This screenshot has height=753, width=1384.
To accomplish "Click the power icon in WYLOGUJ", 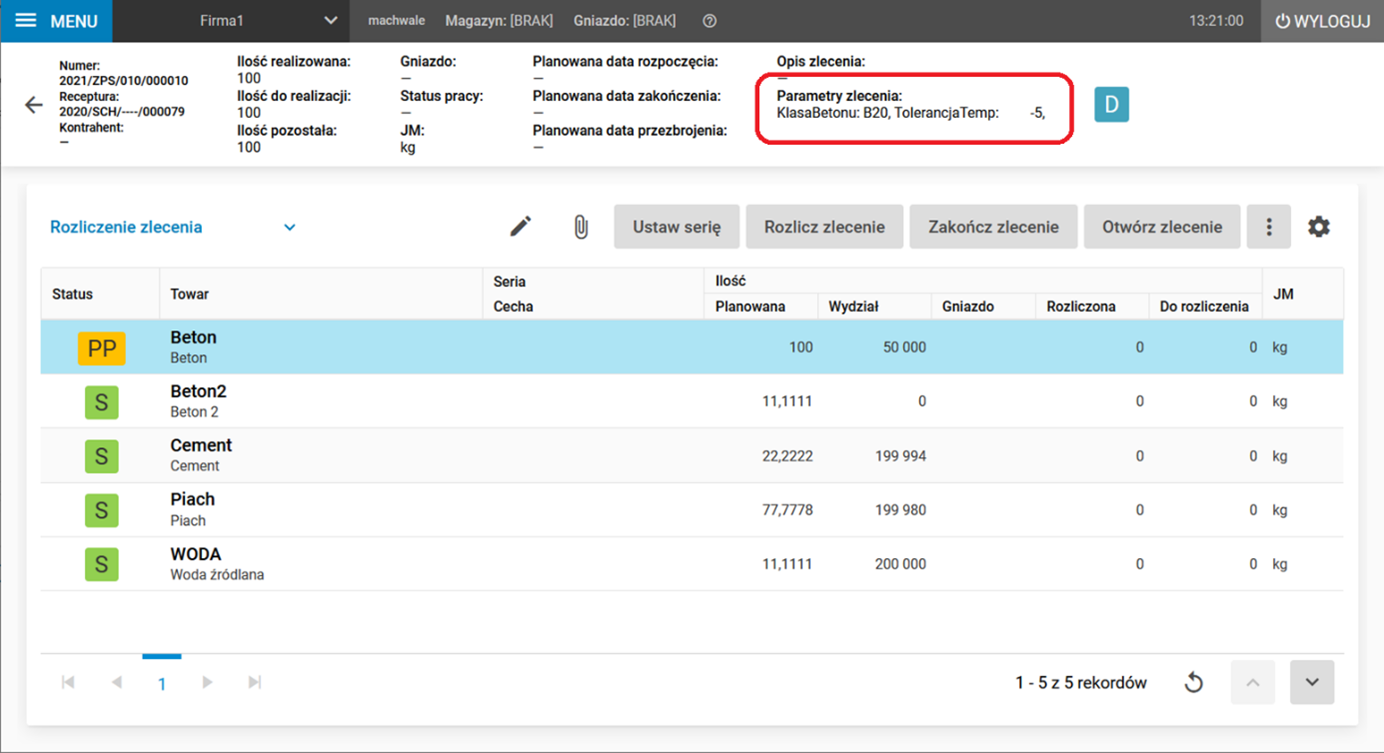I will (1282, 21).
